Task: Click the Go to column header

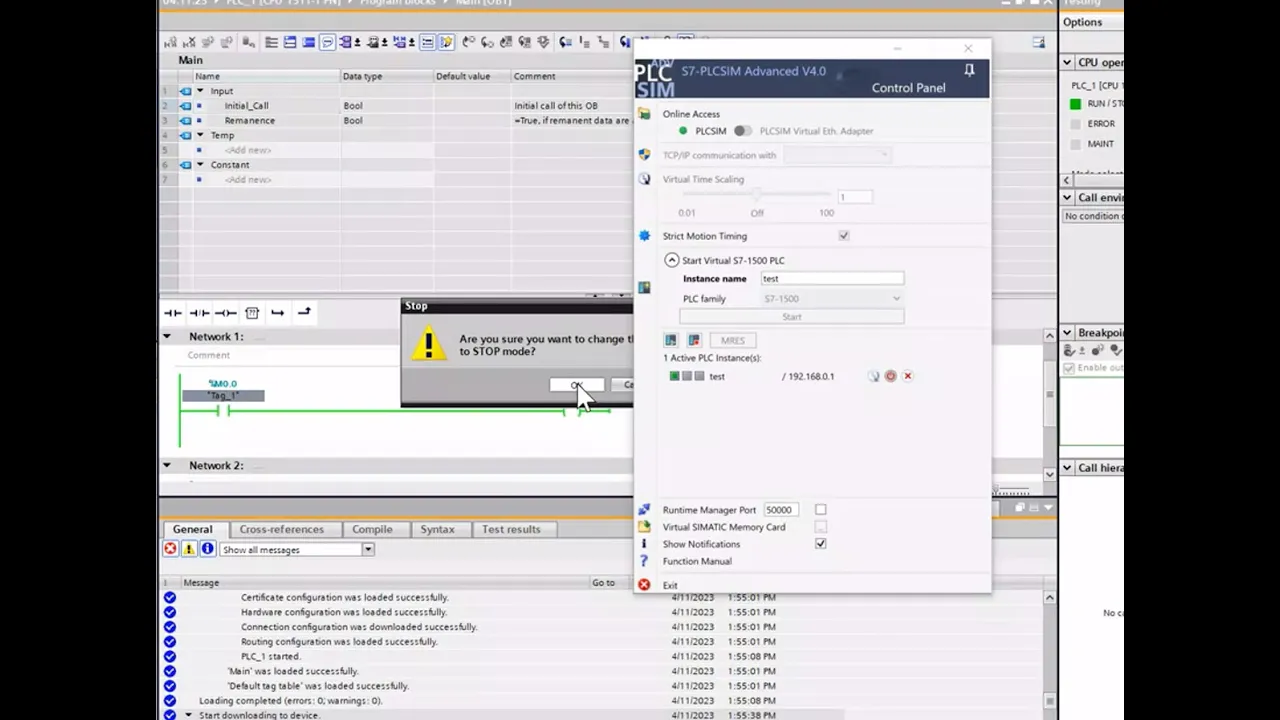Action: click(x=603, y=582)
